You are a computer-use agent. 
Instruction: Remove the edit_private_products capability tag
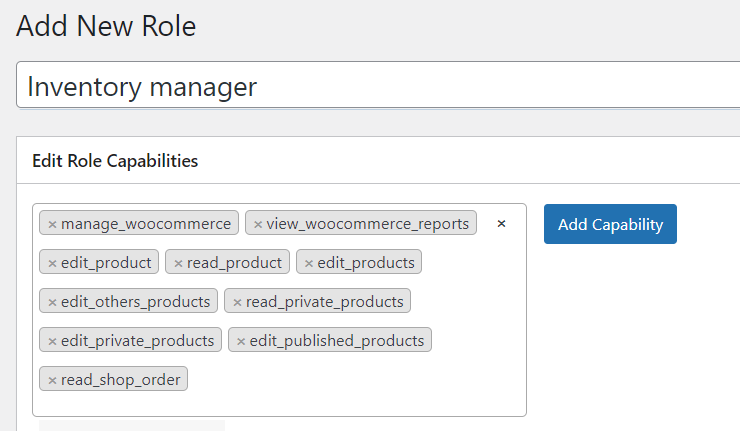(52, 341)
